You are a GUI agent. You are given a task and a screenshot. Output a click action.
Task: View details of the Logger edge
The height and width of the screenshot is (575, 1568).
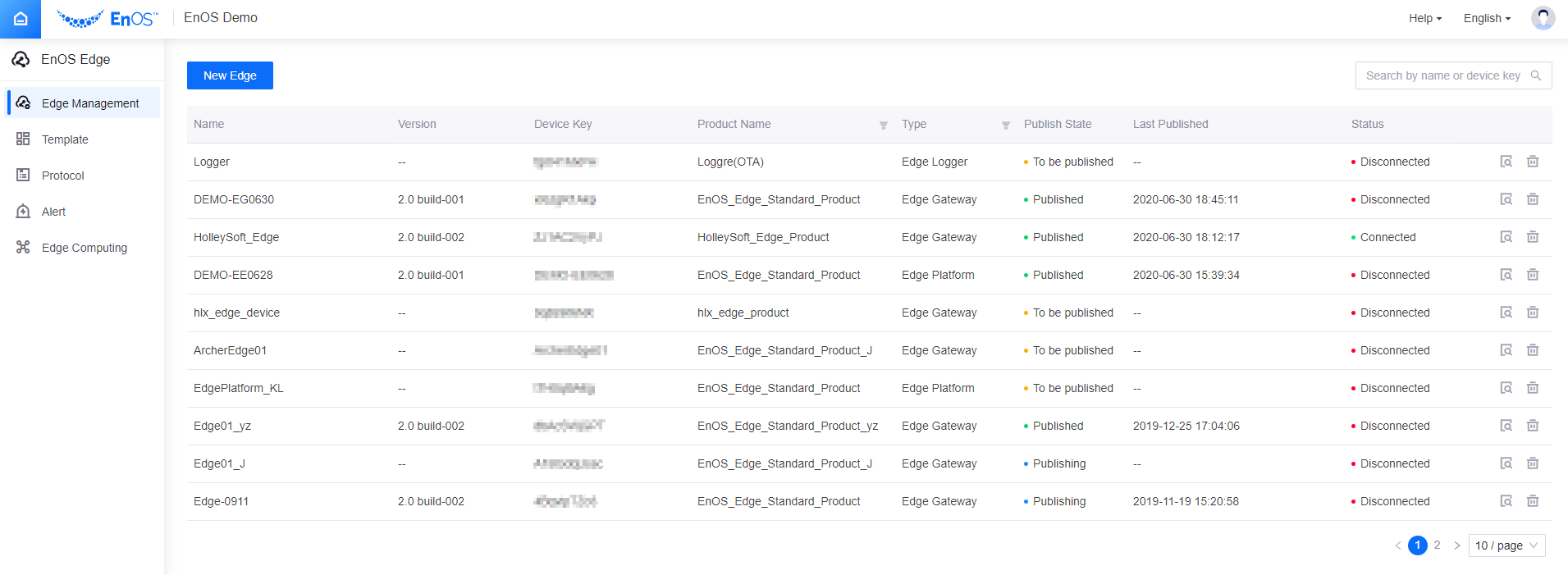point(1506,162)
